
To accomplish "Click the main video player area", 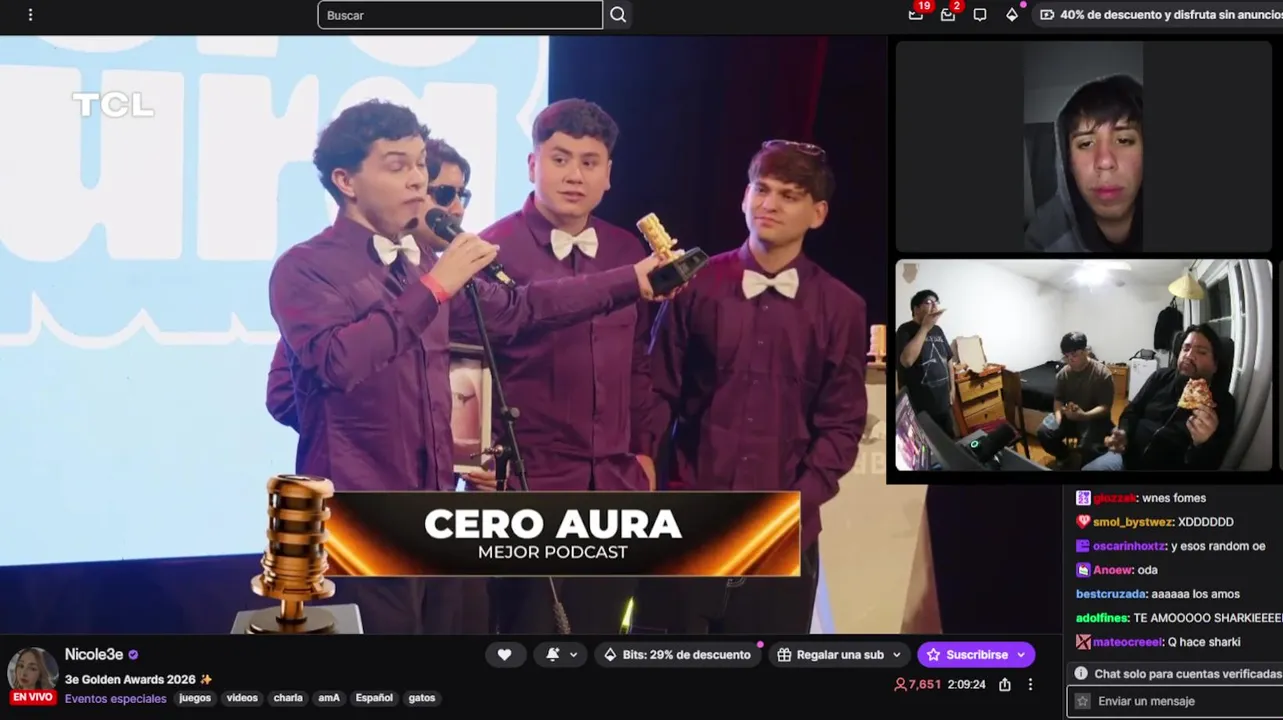I will (442, 335).
